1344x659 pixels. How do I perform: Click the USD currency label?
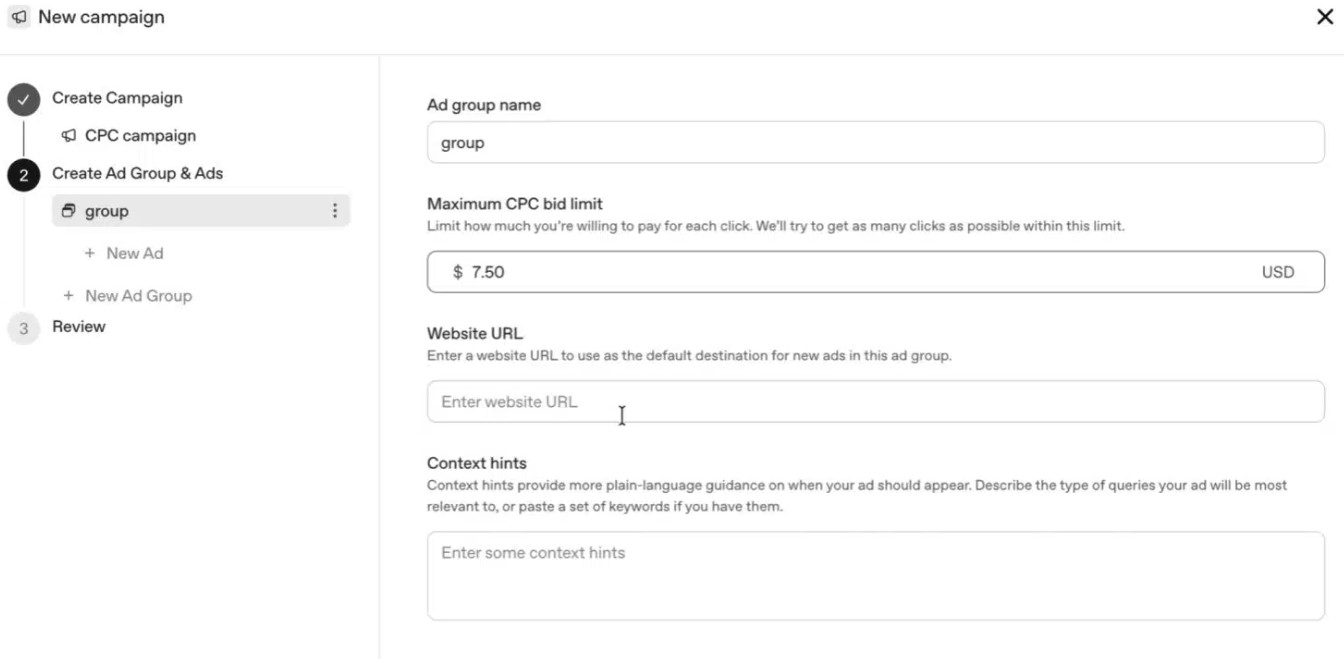1278,272
